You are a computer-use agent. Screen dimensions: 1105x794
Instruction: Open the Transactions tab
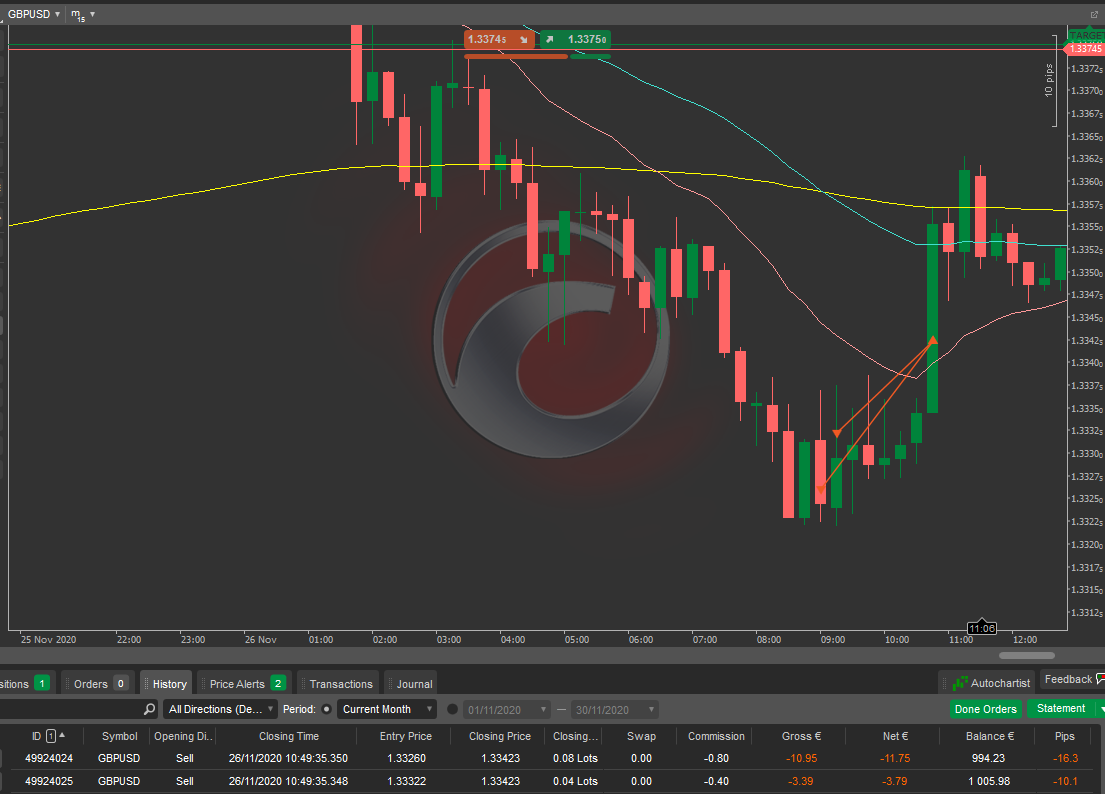click(x=340, y=684)
